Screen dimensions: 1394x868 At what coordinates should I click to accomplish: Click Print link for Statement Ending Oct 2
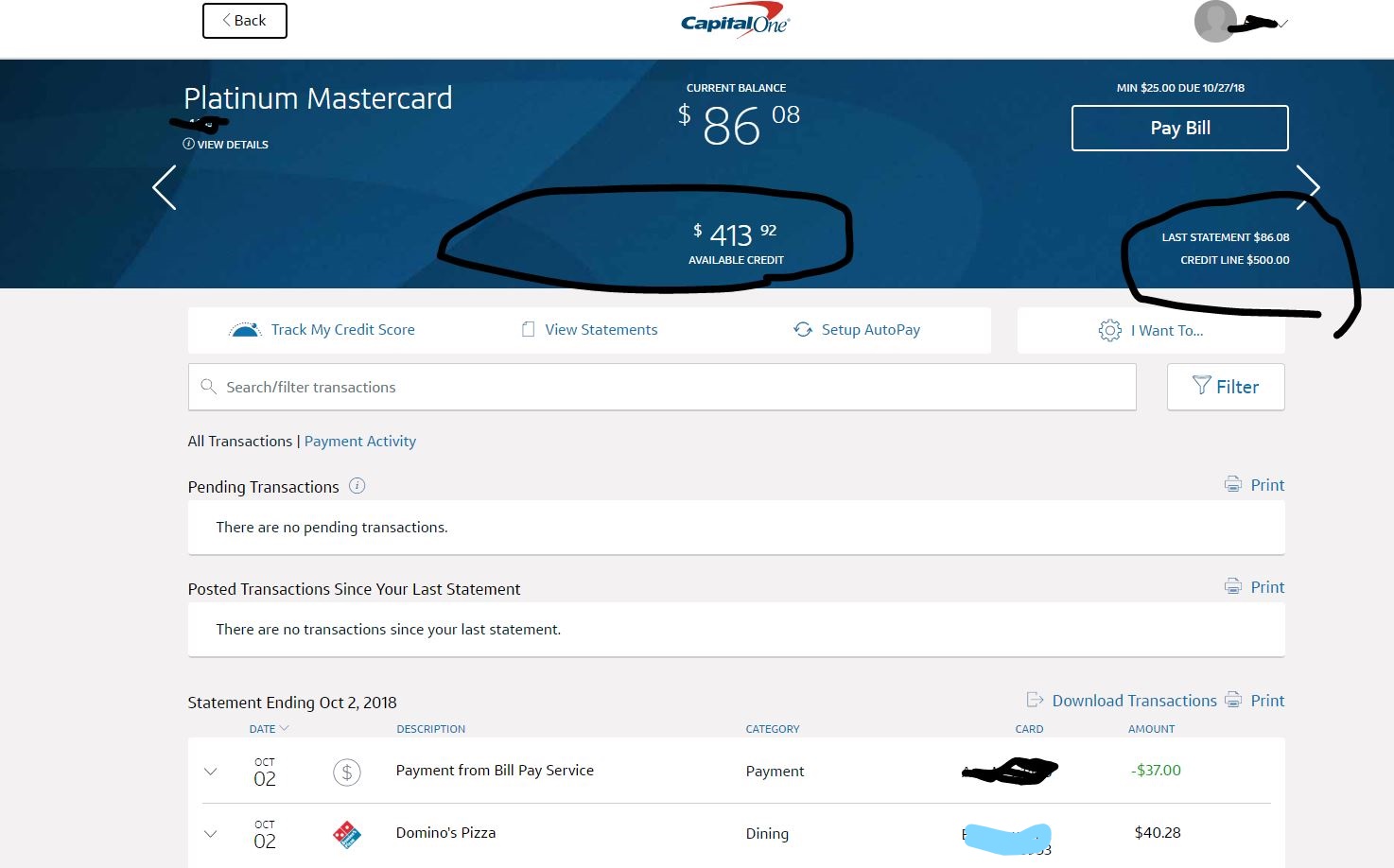1267,701
